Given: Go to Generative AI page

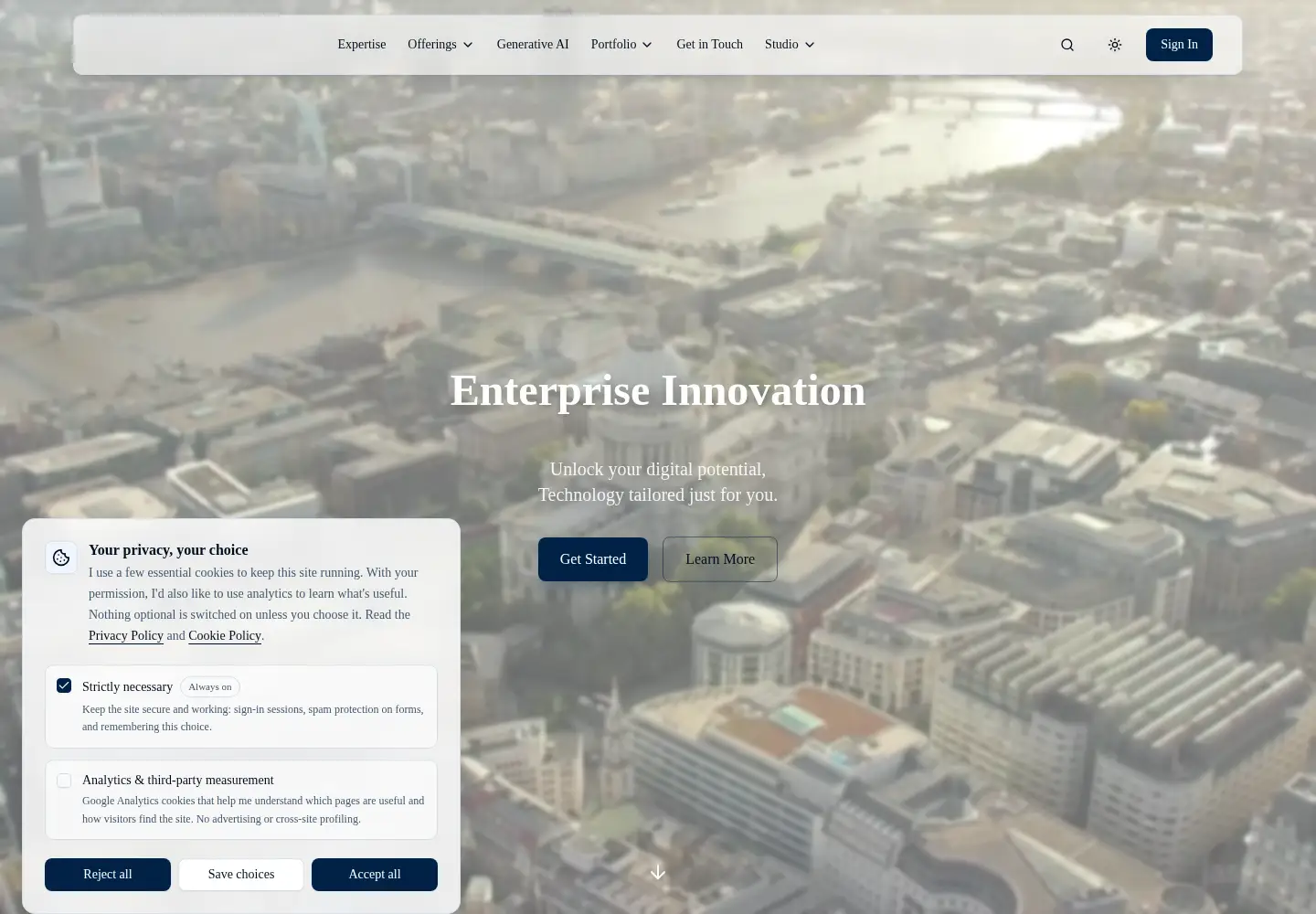Looking at the screenshot, I should point(533,45).
